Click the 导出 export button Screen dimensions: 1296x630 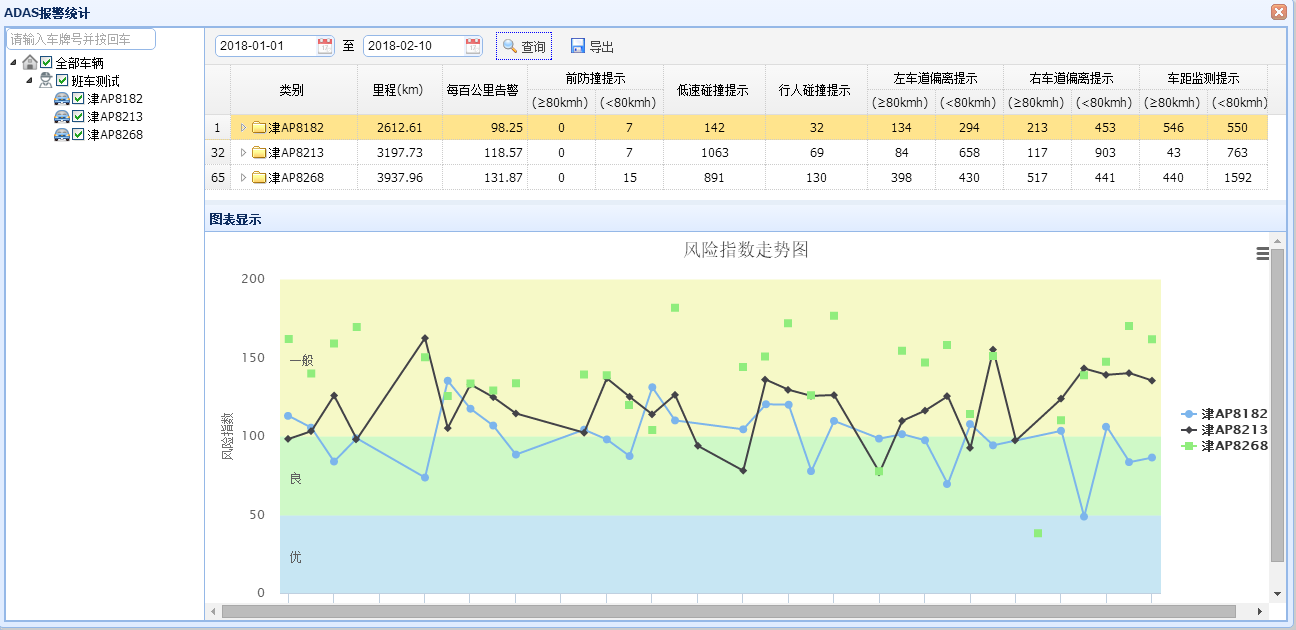tap(592, 47)
